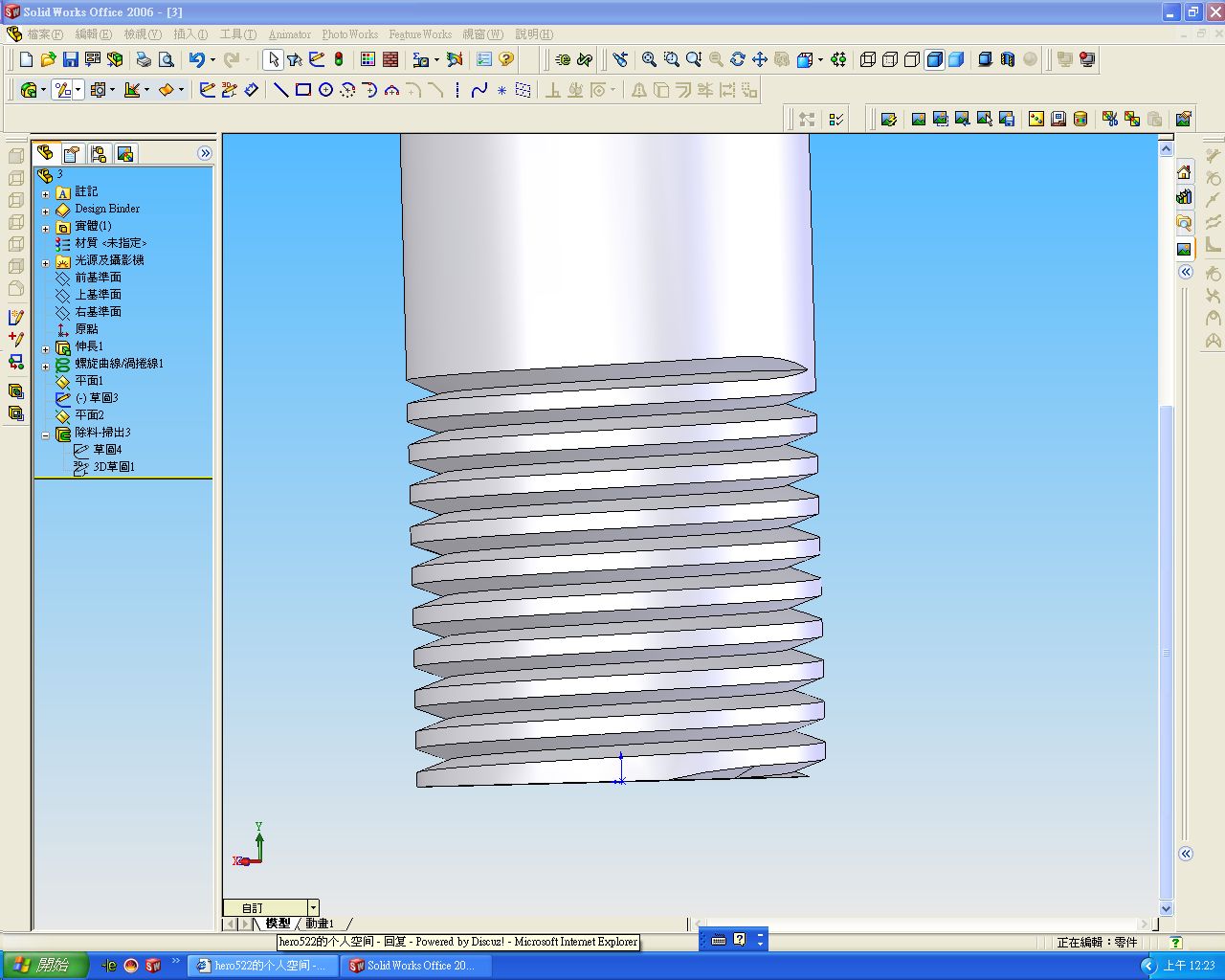
Task: Toggle Shadows in Shaded Mode
Action: (985, 59)
